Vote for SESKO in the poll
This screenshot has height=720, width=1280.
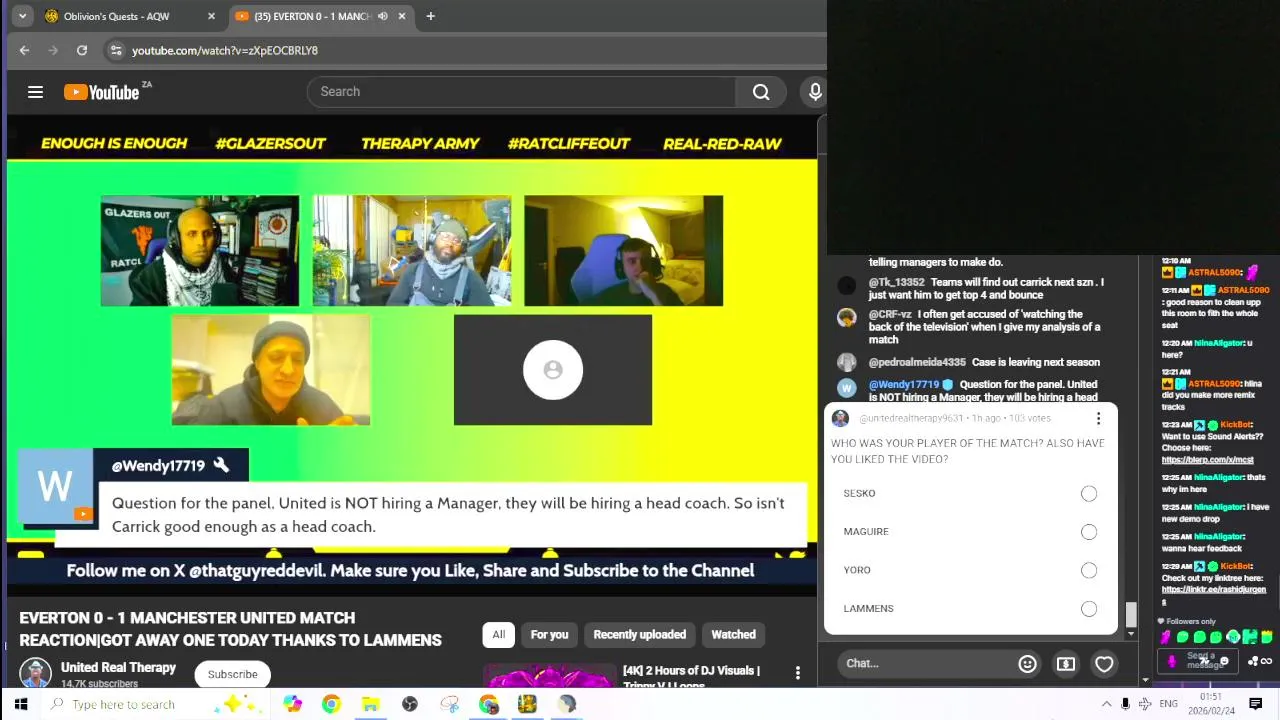[x=1088, y=493]
